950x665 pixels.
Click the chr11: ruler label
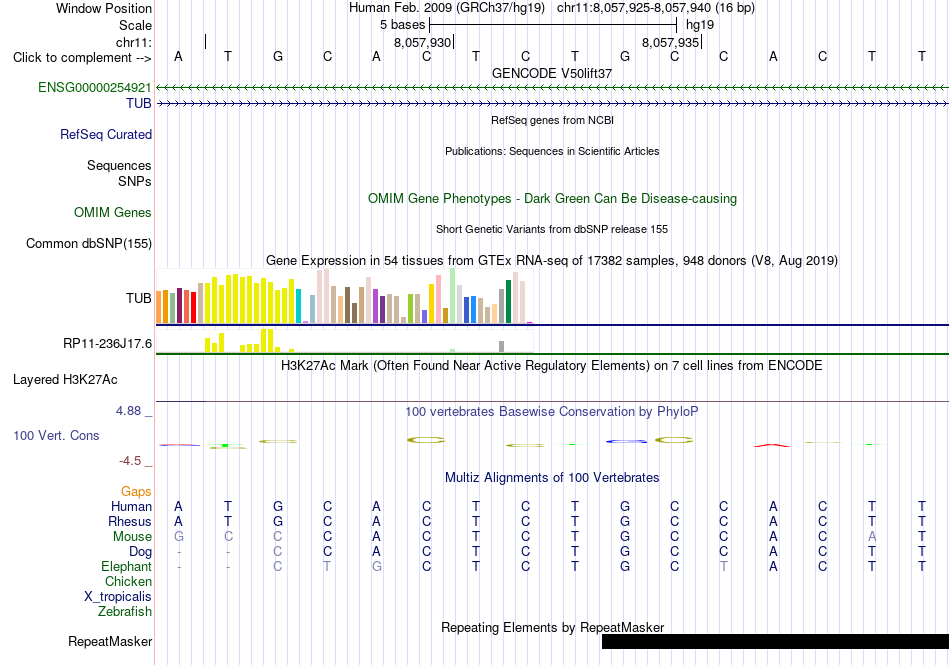click(x=134, y=42)
